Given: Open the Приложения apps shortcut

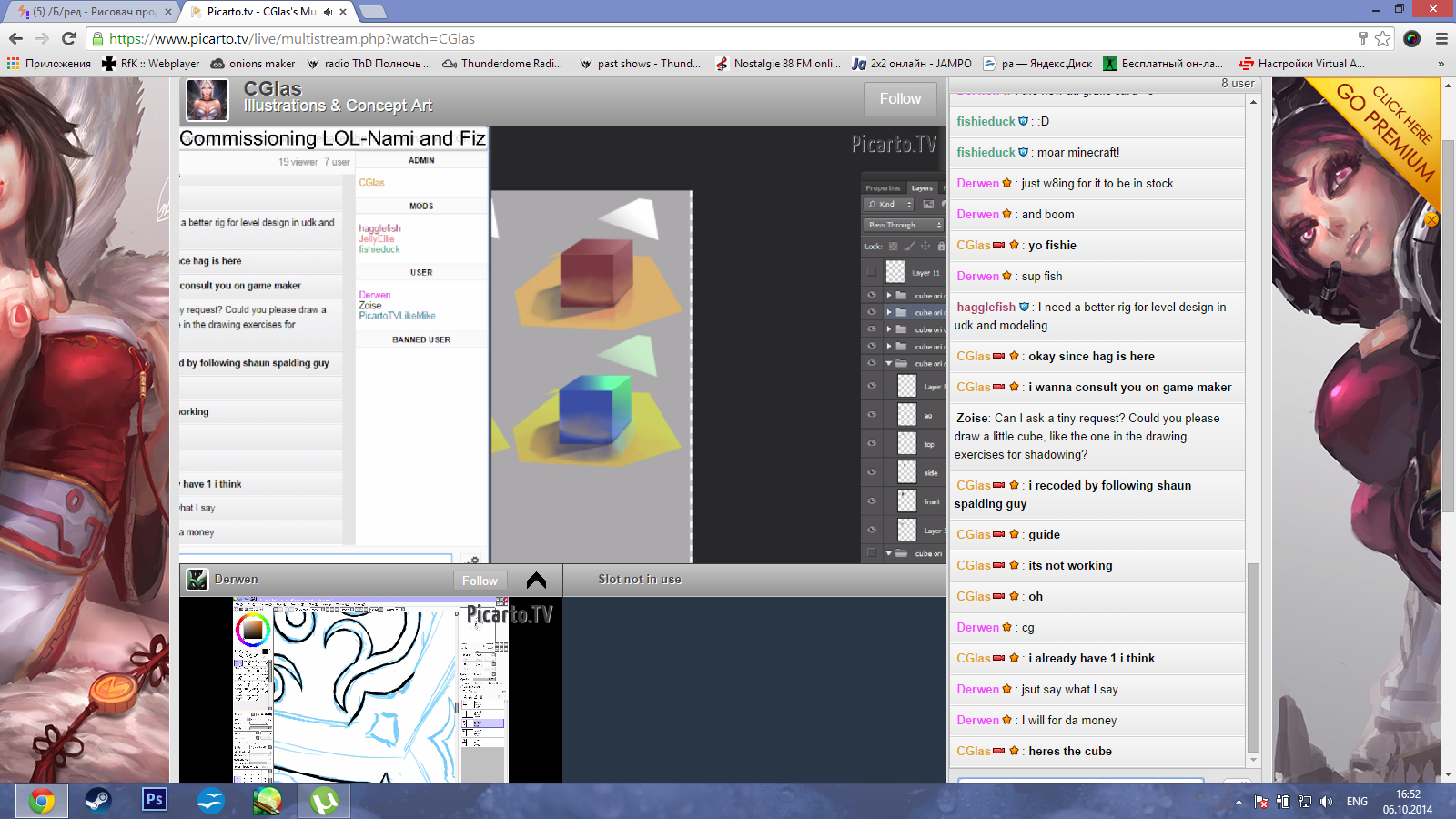Looking at the screenshot, I should (49, 64).
